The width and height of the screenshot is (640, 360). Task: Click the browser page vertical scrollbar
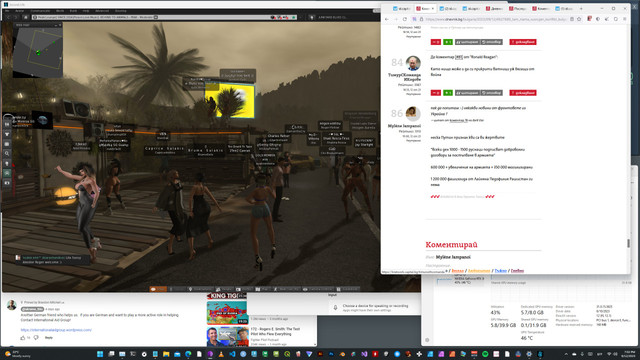tap(628, 243)
